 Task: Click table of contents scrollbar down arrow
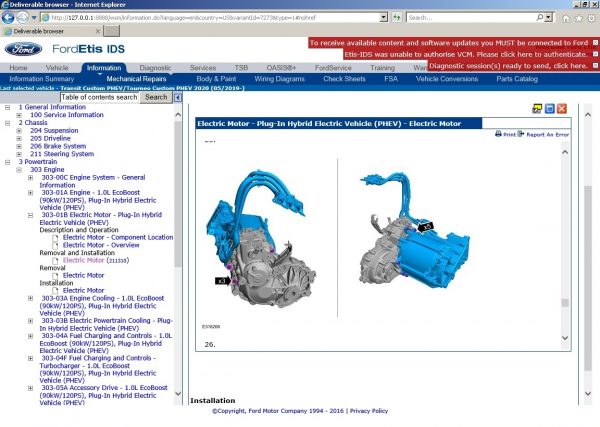pos(178,394)
